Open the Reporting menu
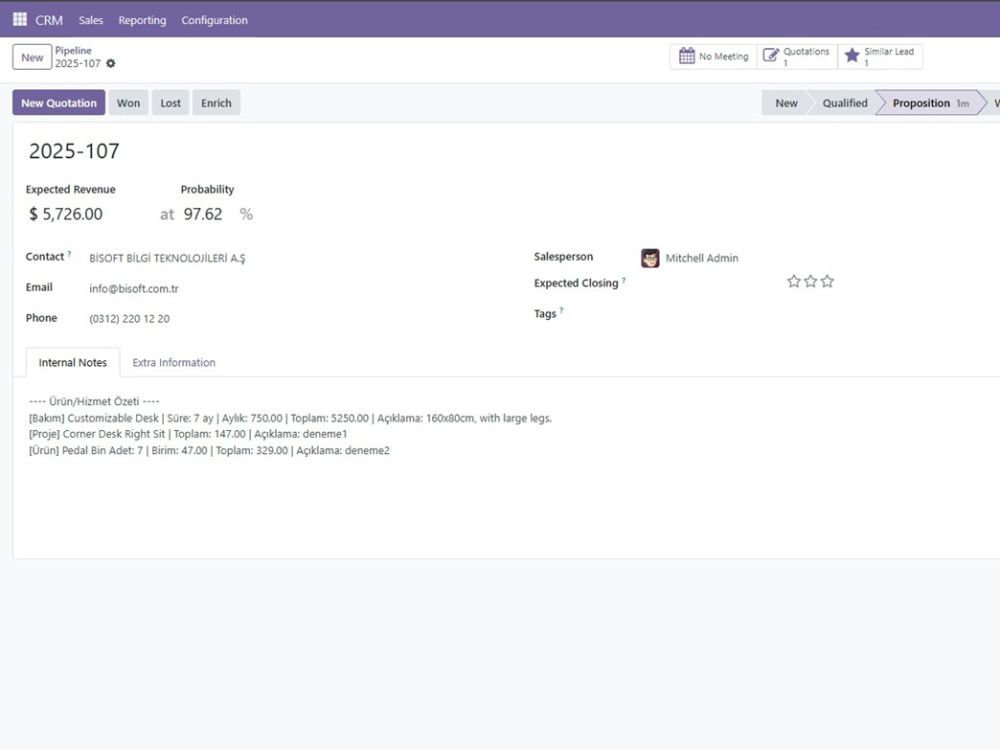The width and height of the screenshot is (1000, 750). [x=142, y=20]
